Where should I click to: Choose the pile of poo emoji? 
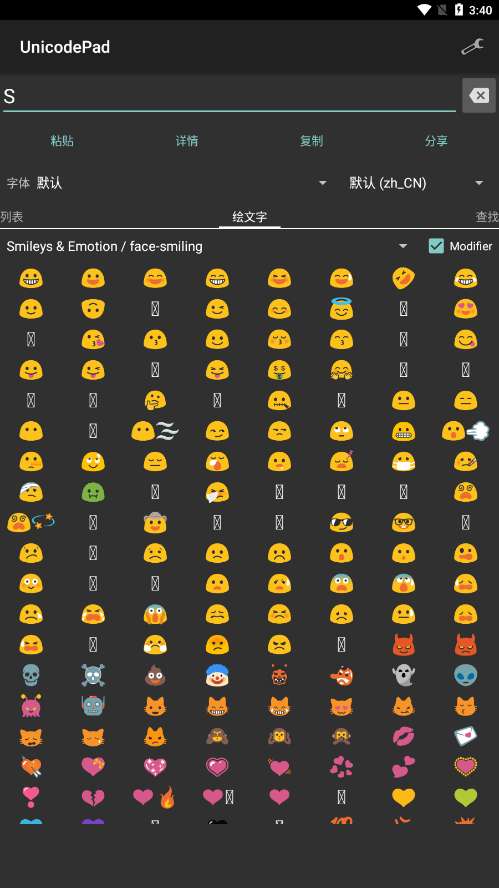pyautogui.click(x=155, y=675)
